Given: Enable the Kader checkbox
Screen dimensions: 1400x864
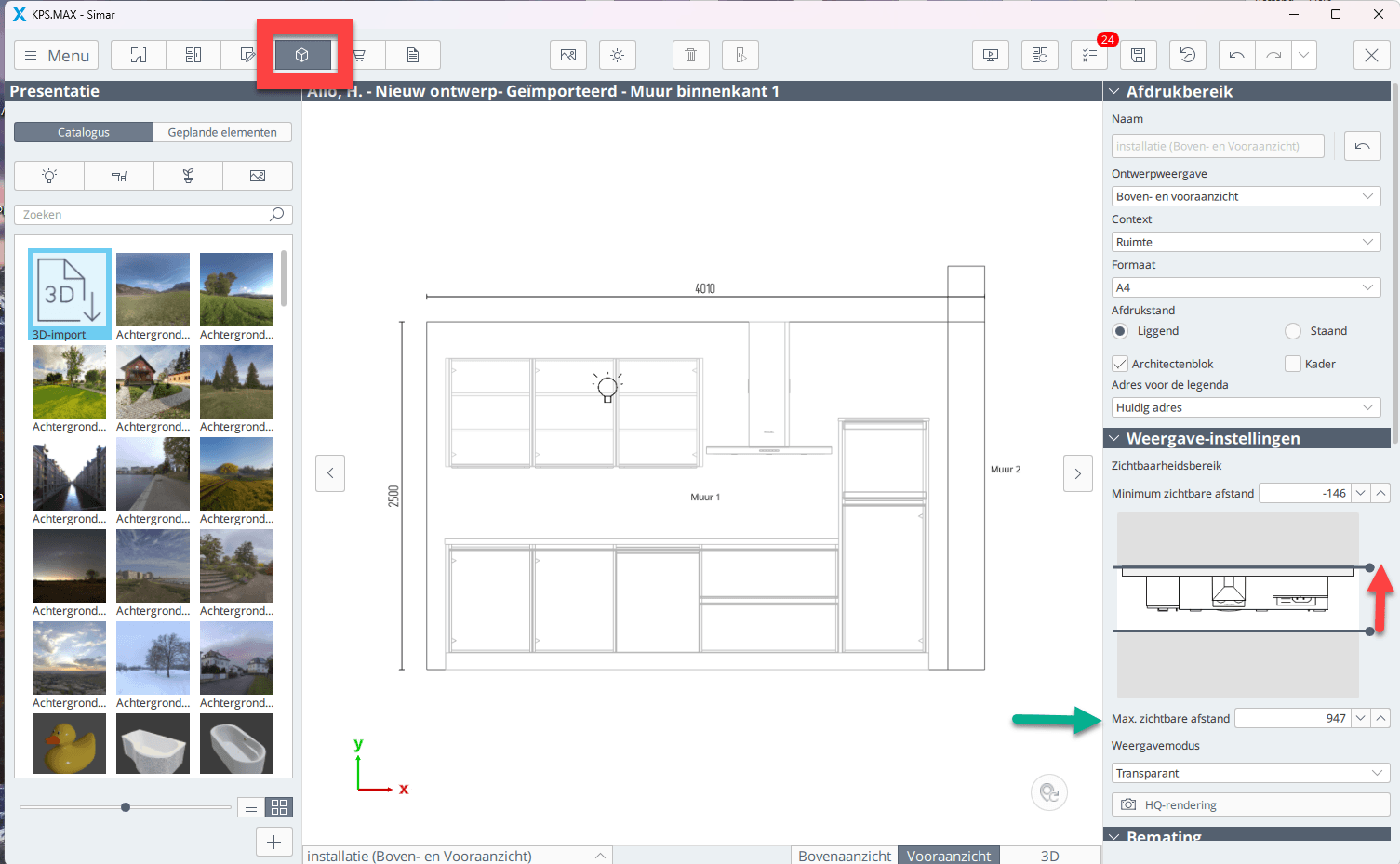Looking at the screenshot, I should click(x=1292, y=364).
